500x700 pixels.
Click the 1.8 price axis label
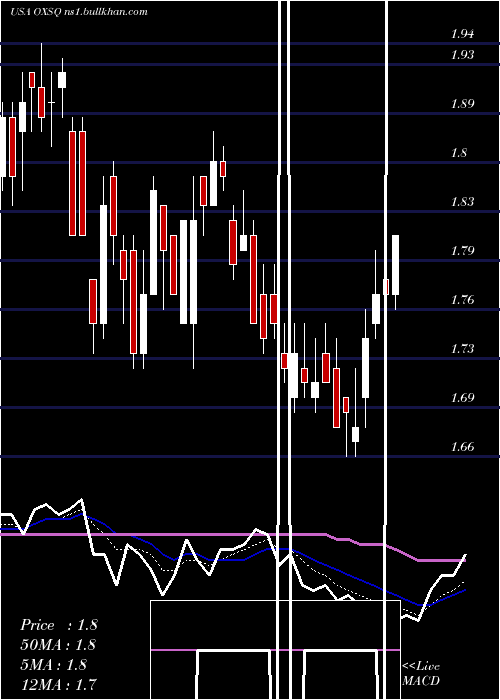[459, 153]
